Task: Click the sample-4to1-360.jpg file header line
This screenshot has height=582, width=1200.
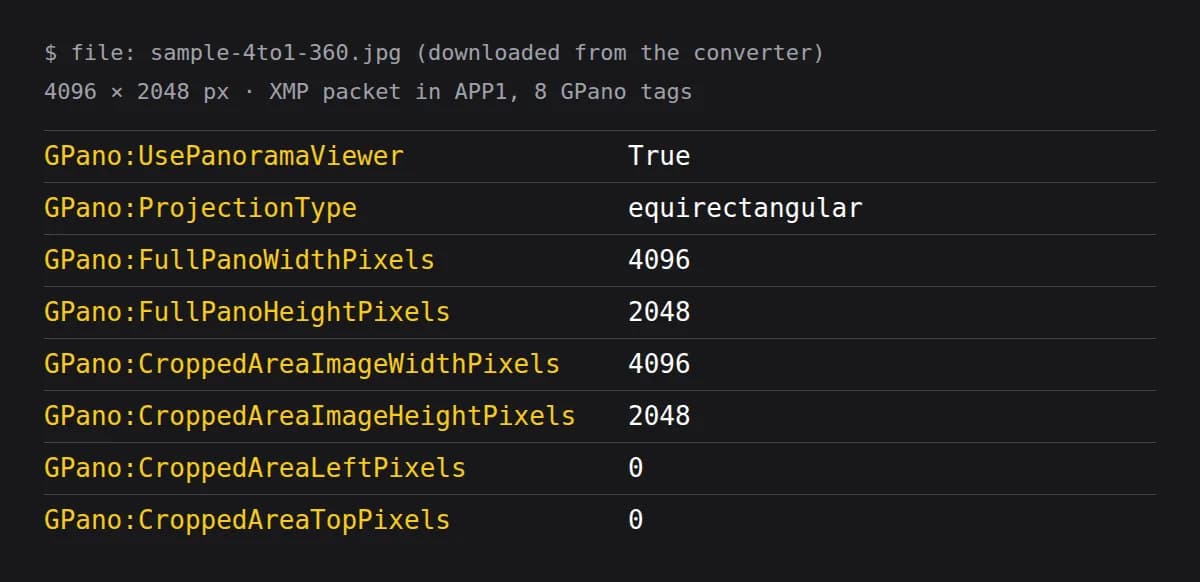Action: point(434,53)
